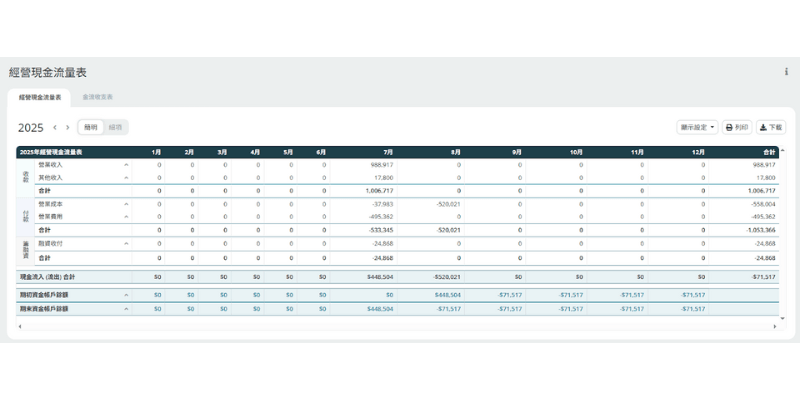Collapse the 營業成本 row
This screenshot has height=400, width=800.
click(126, 203)
